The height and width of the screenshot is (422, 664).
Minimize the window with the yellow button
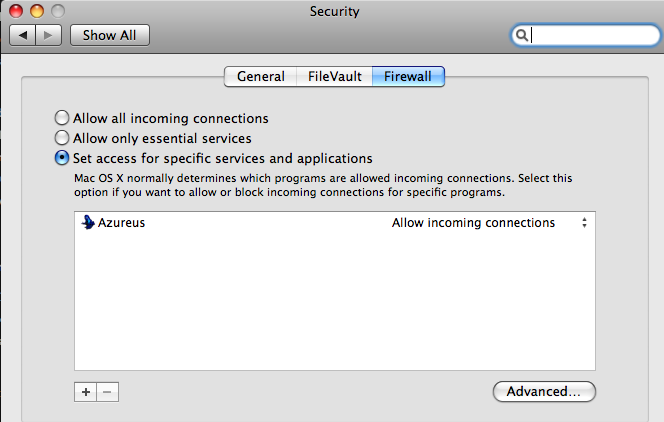(x=37, y=11)
